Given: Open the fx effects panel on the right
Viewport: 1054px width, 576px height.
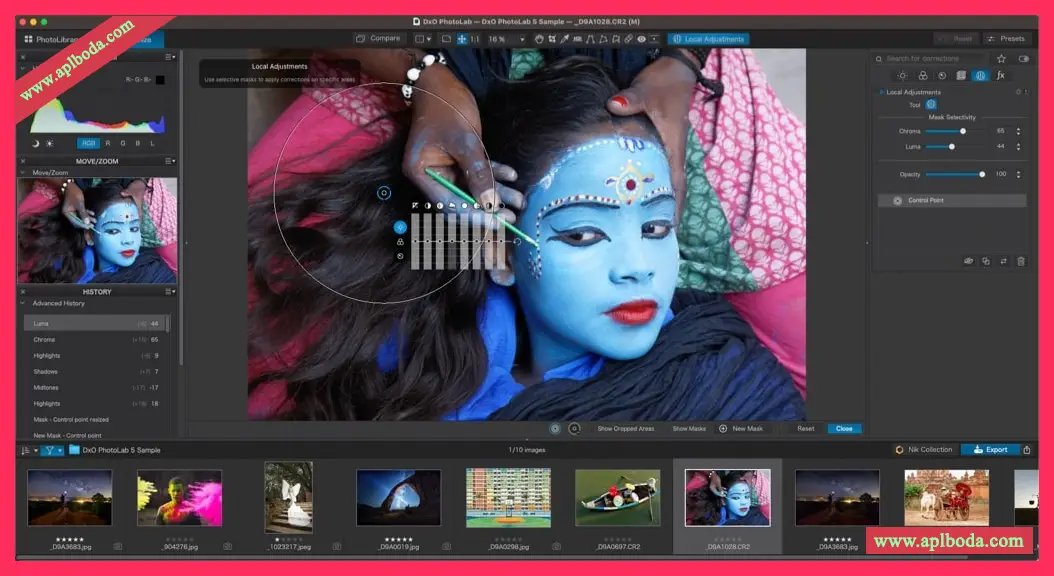Looking at the screenshot, I should [1000, 75].
